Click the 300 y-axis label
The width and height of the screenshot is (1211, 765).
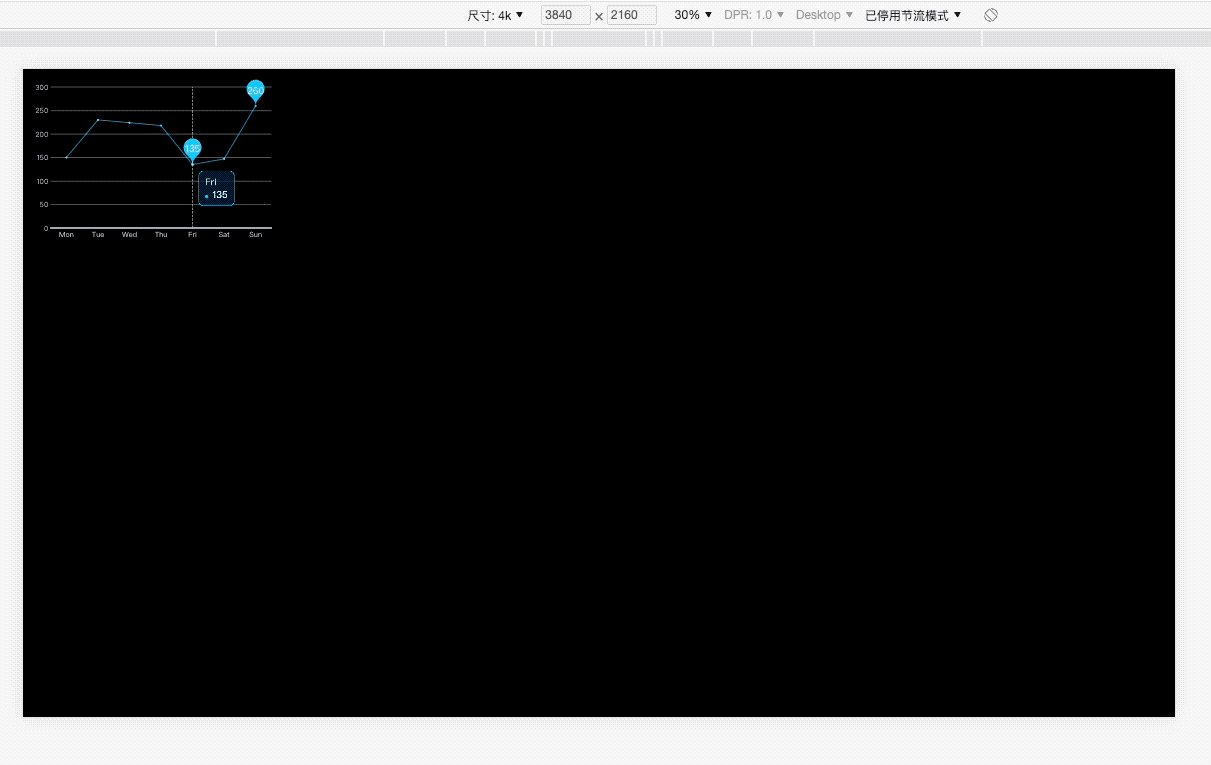(x=42, y=88)
